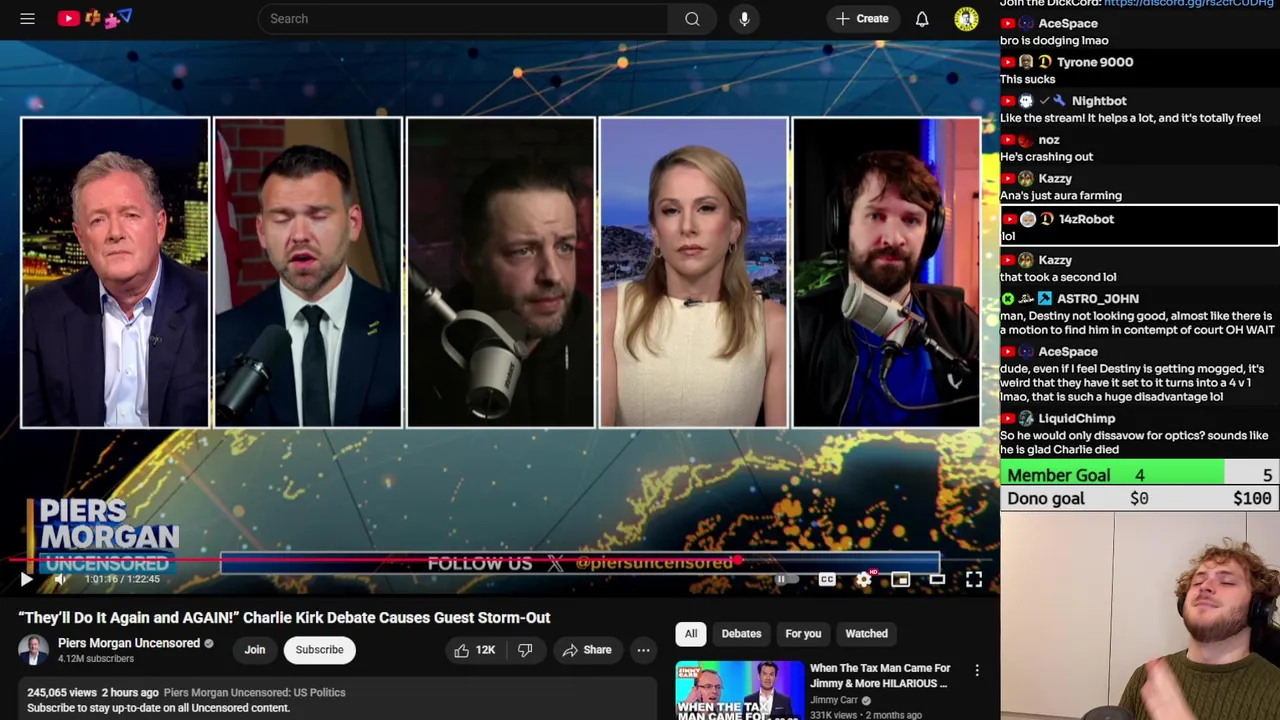The image size is (1280, 720).
Task: Open the more actions ellipsis under video
Action: click(x=643, y=650)
